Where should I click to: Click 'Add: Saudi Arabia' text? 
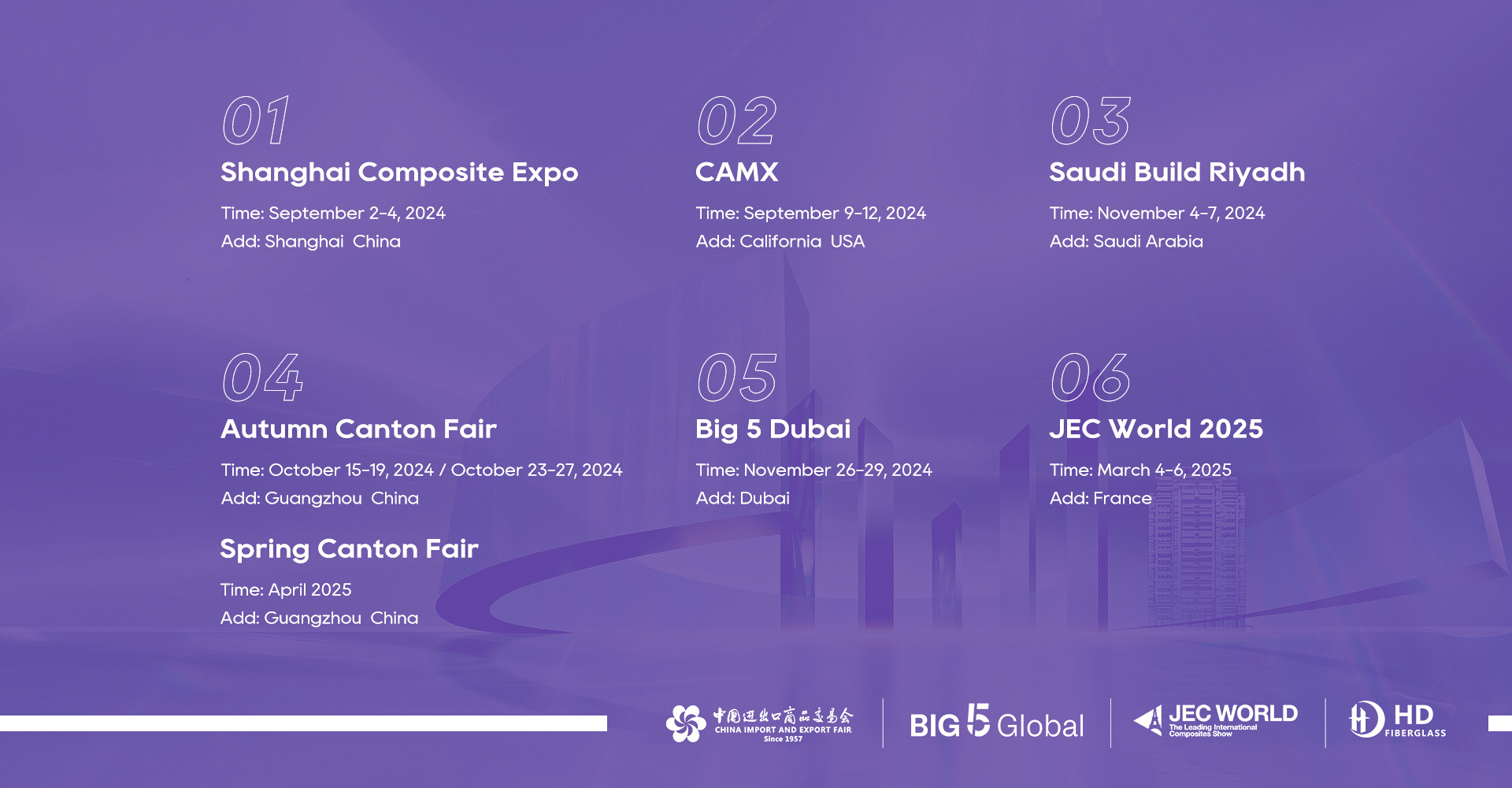pos(1126,242)
